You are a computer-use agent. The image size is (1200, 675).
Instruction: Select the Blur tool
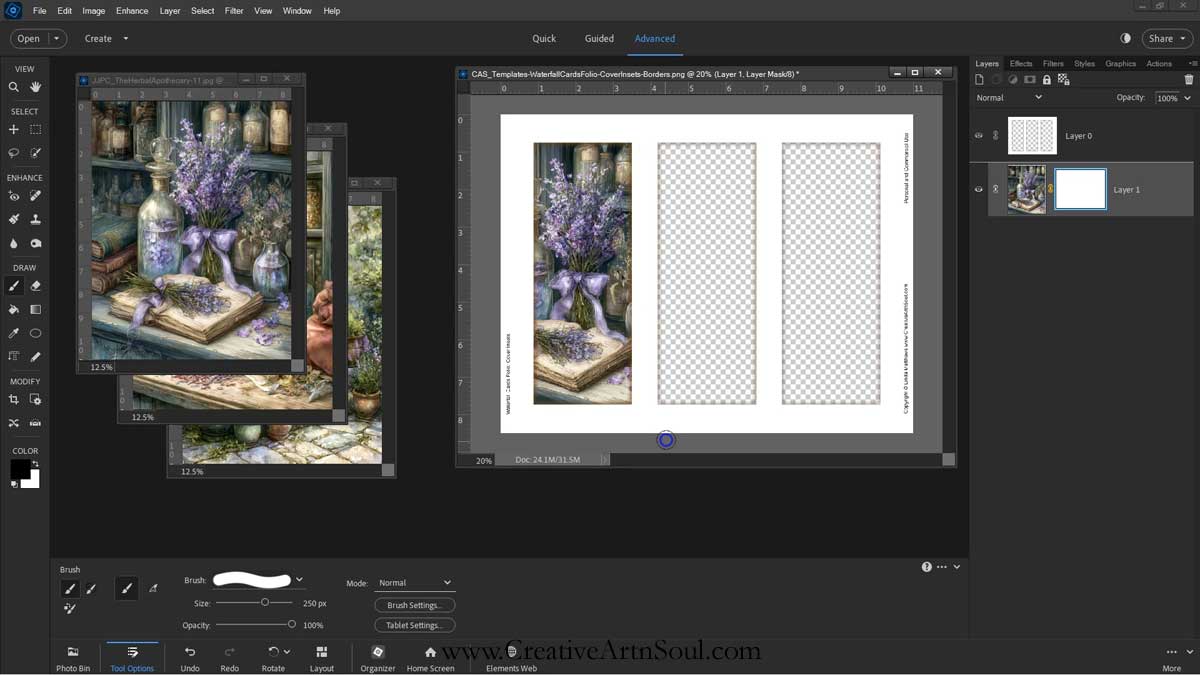point(14,243)
